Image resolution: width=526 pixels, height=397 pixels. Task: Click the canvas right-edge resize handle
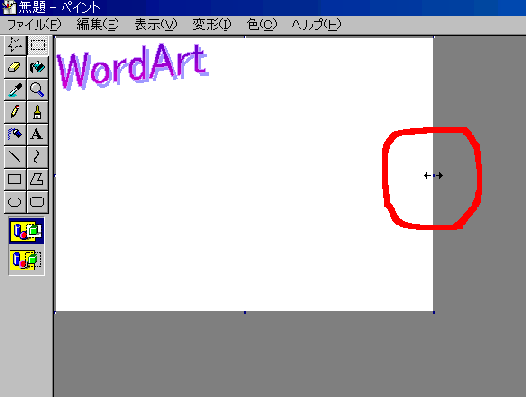coord(434,175)
